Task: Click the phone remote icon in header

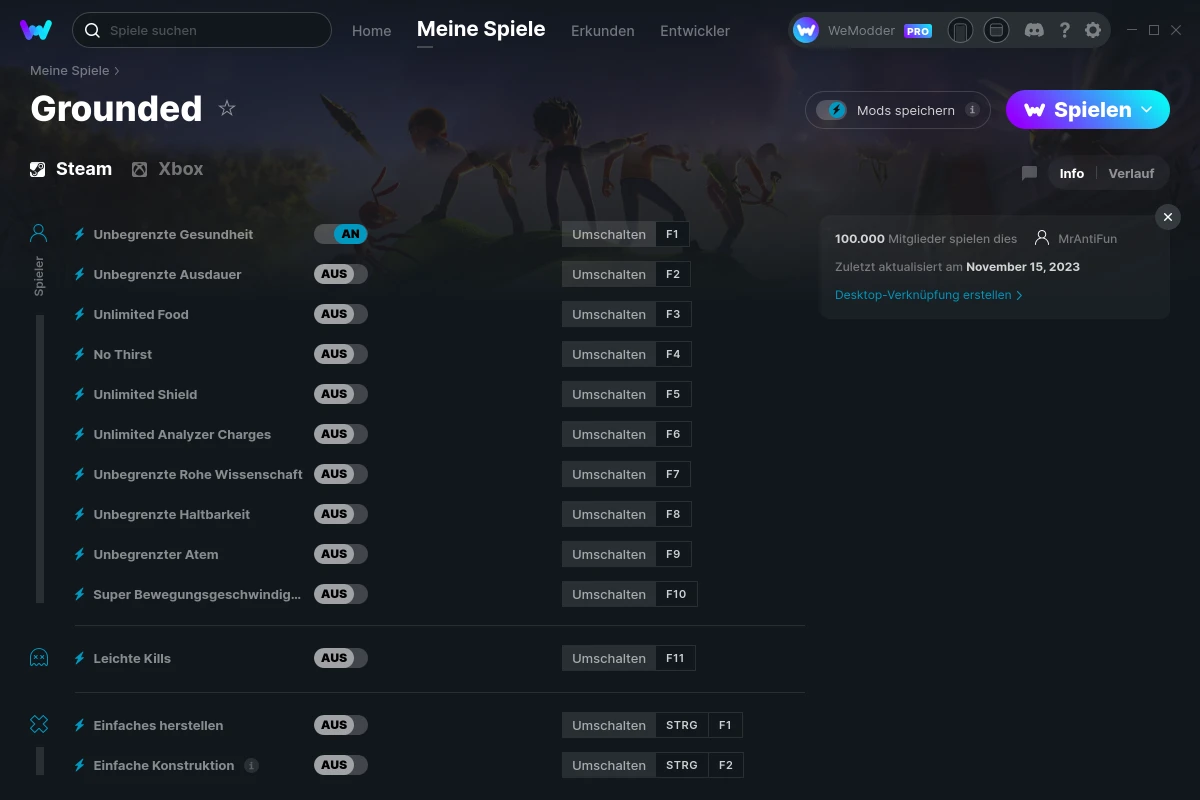Action: coord(960,30)
